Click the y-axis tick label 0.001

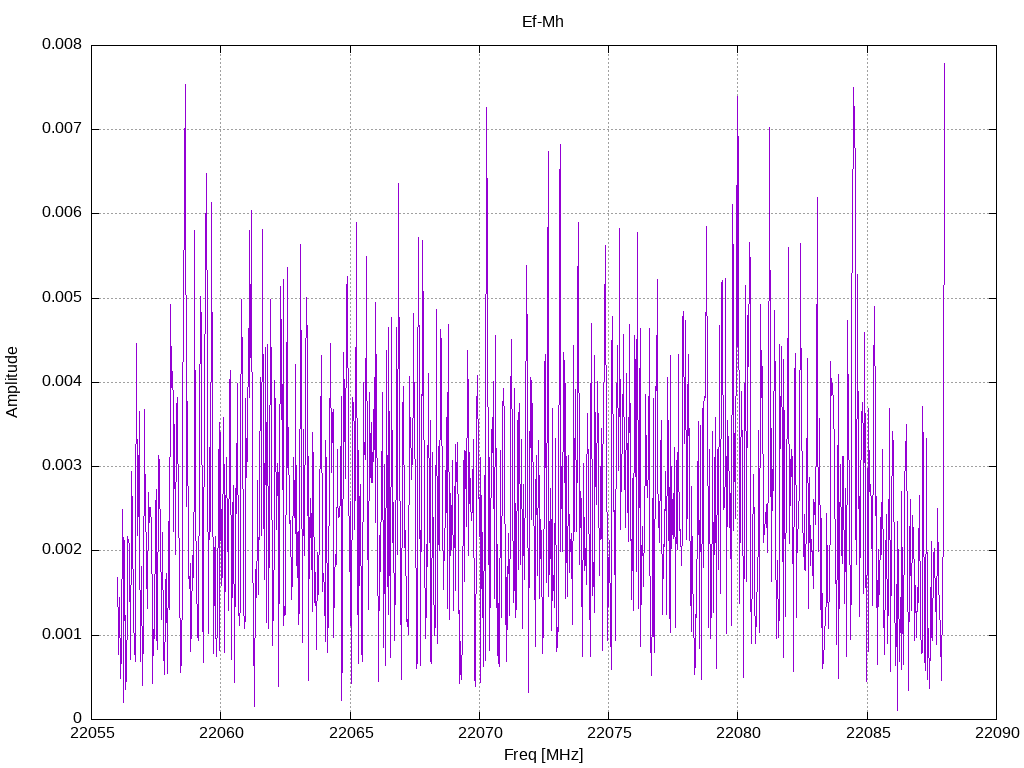click(62, 635)
